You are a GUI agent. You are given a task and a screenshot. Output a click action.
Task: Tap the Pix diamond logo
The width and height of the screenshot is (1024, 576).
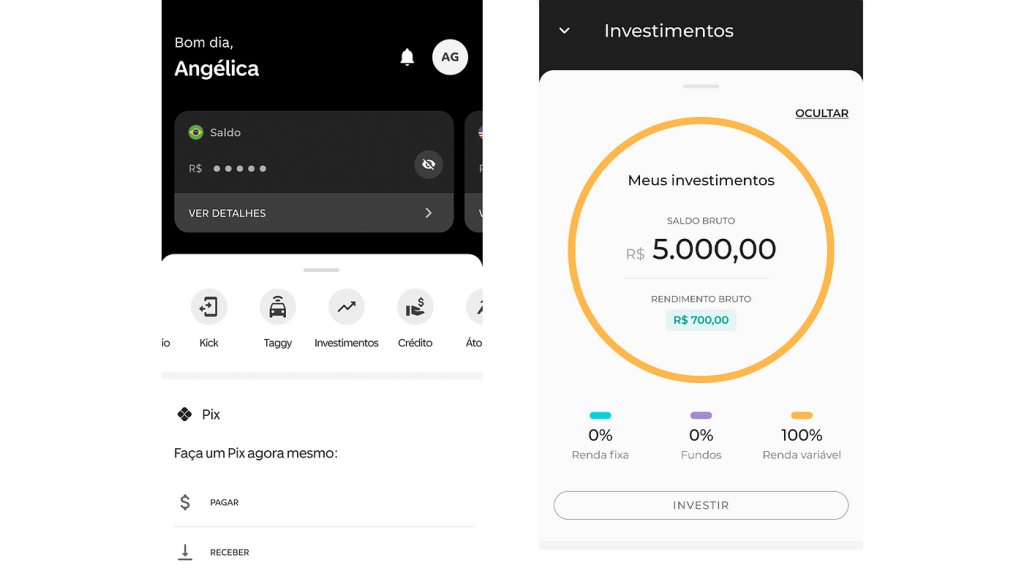(185, 414)
